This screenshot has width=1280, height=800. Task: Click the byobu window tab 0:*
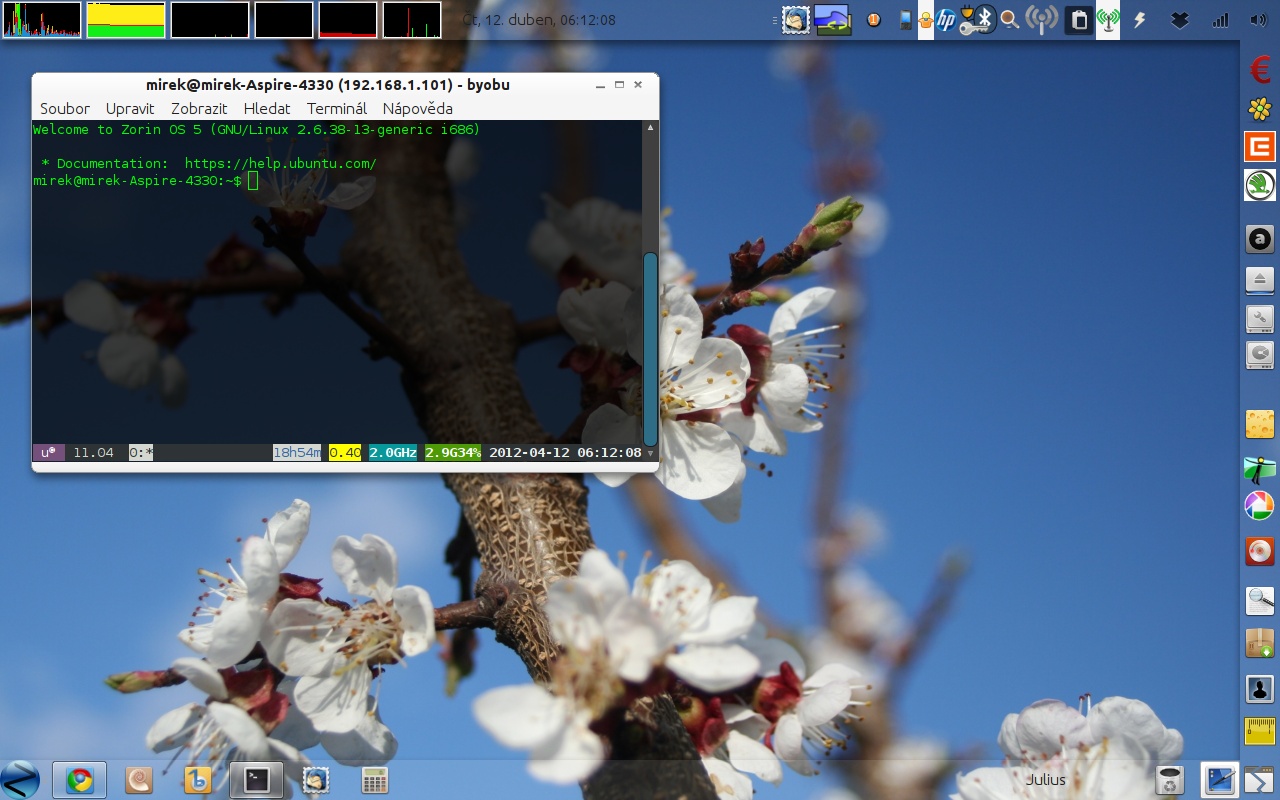141,453
